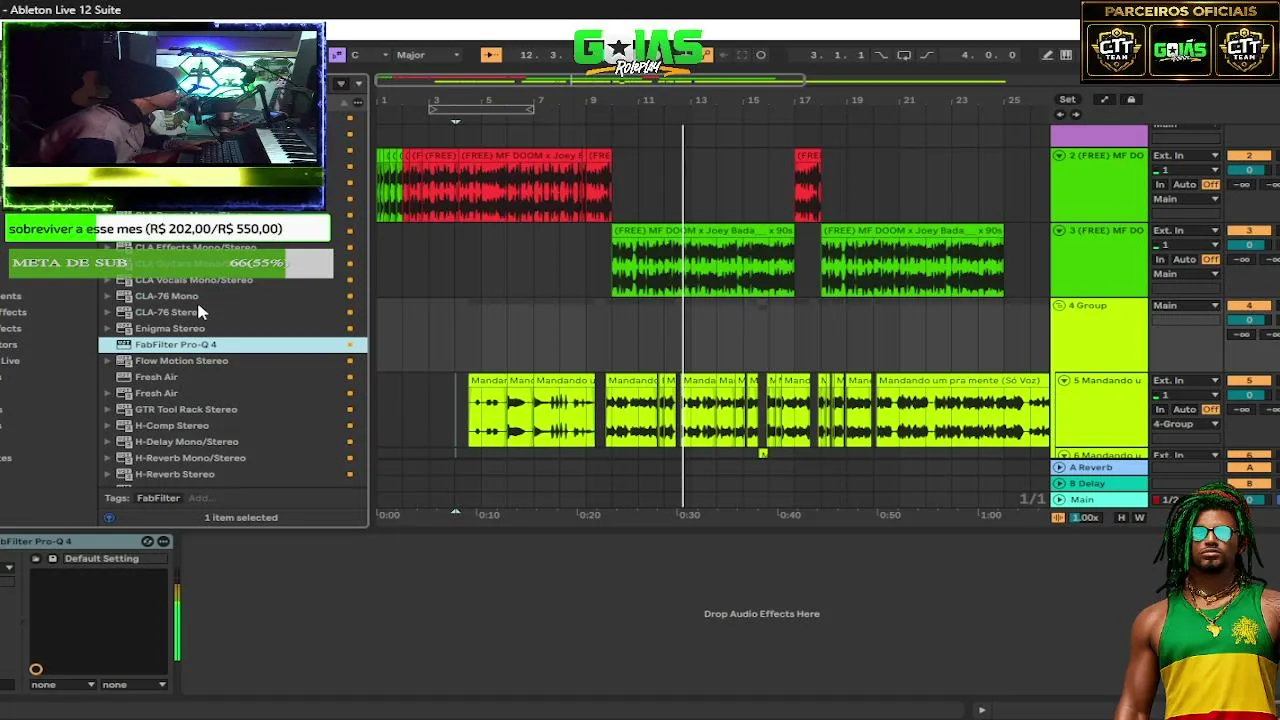Select FabFilter Pro-Q 4 in browser list
Screen dimensions: 1280x720
233,345
